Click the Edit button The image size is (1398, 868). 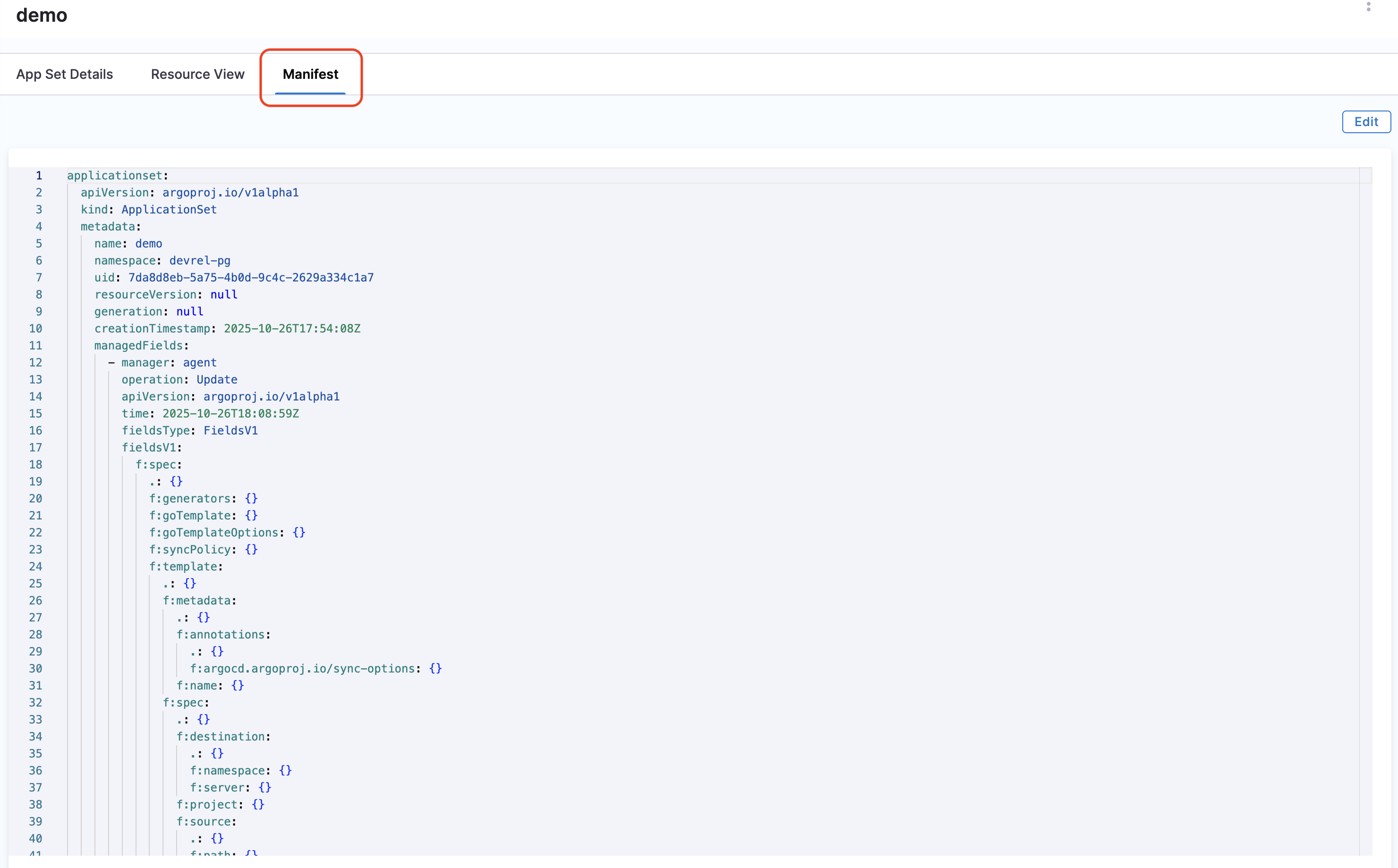[x=1366, y=122]
